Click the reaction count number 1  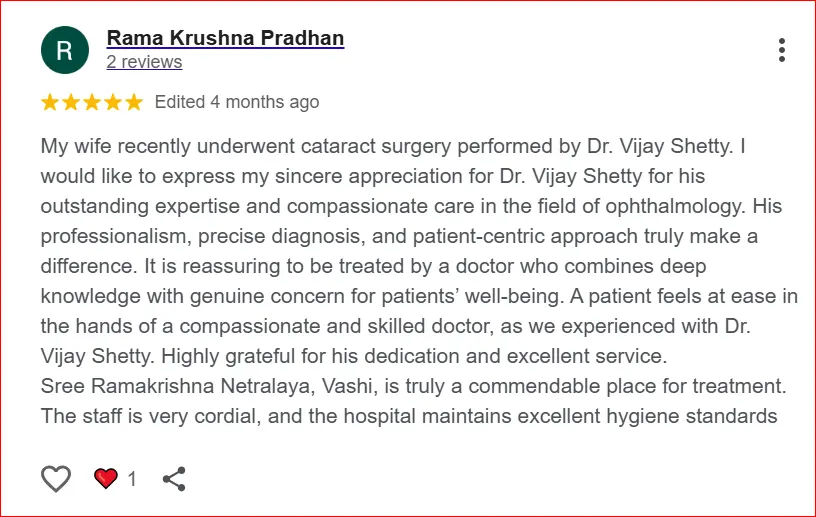pos(132,479)
